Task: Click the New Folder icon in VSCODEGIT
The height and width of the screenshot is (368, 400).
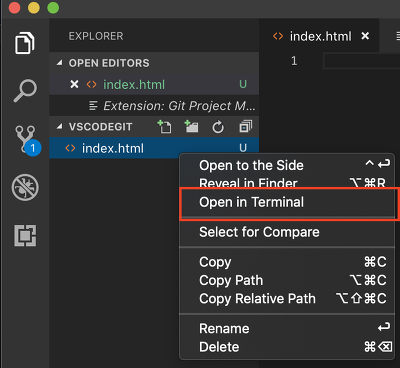Action: (x=191, y=127)
